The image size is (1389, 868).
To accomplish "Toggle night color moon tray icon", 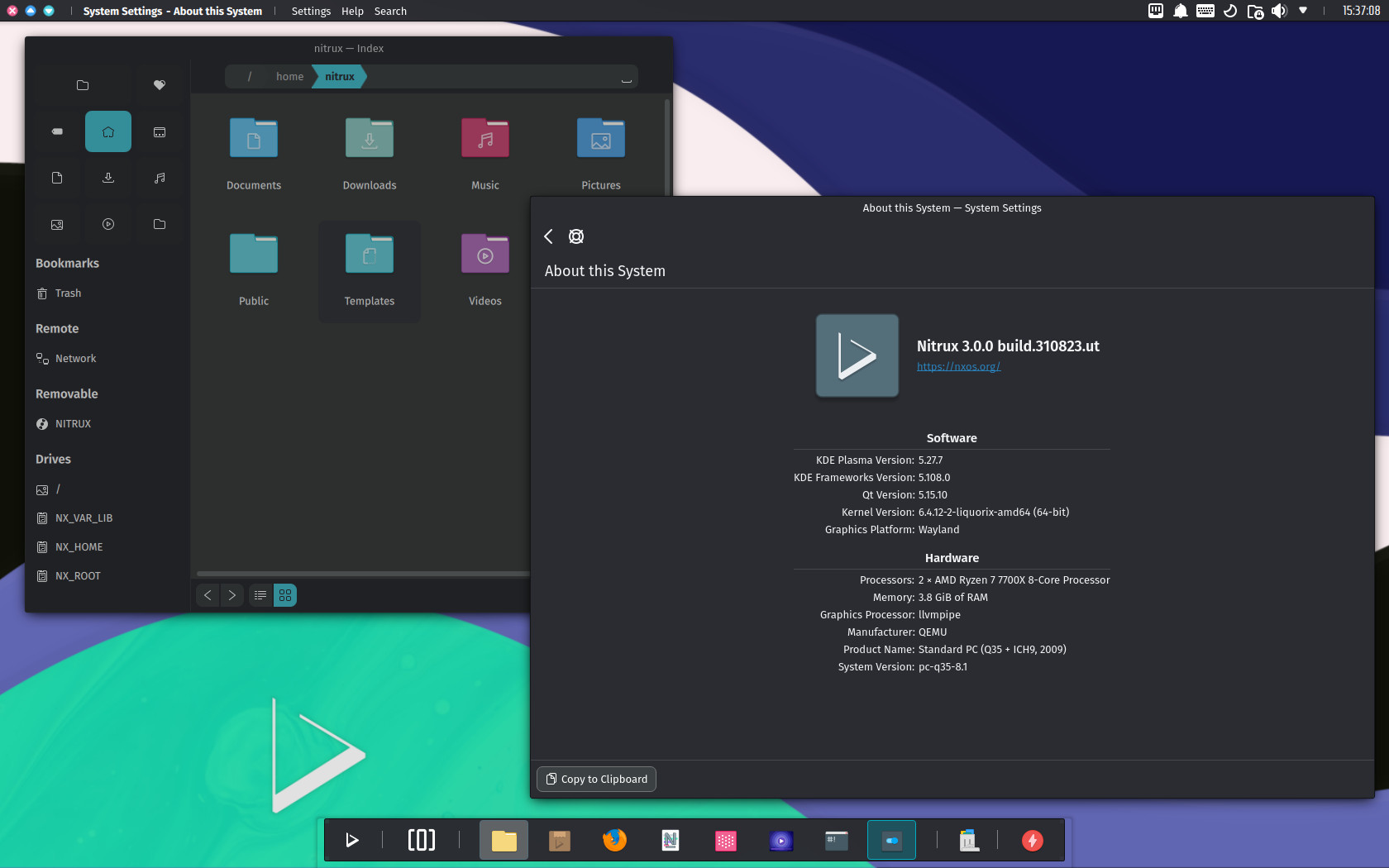I will pos(1230,11).
